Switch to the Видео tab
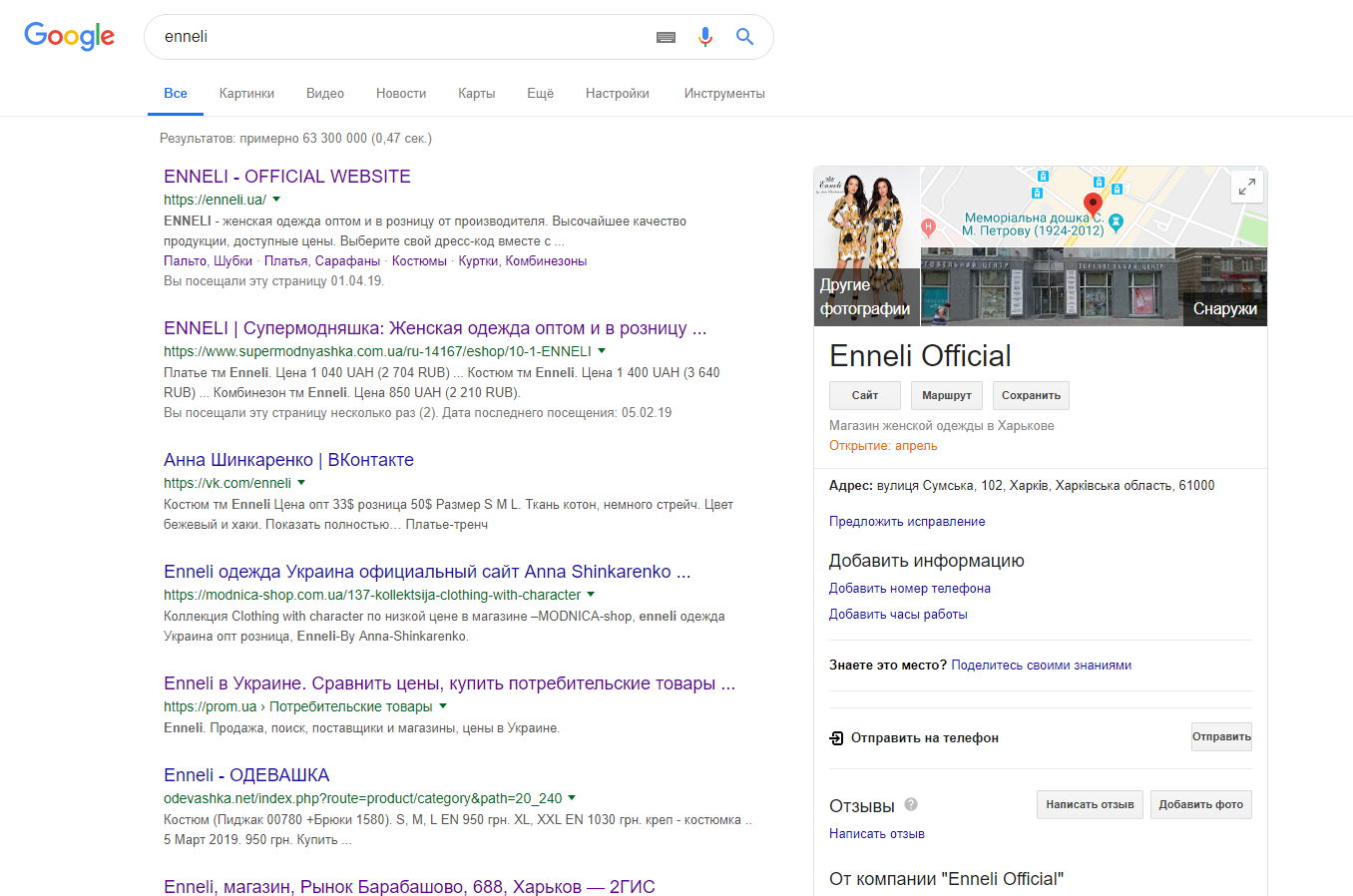1353x896 pixels. [x=325, y=93]
